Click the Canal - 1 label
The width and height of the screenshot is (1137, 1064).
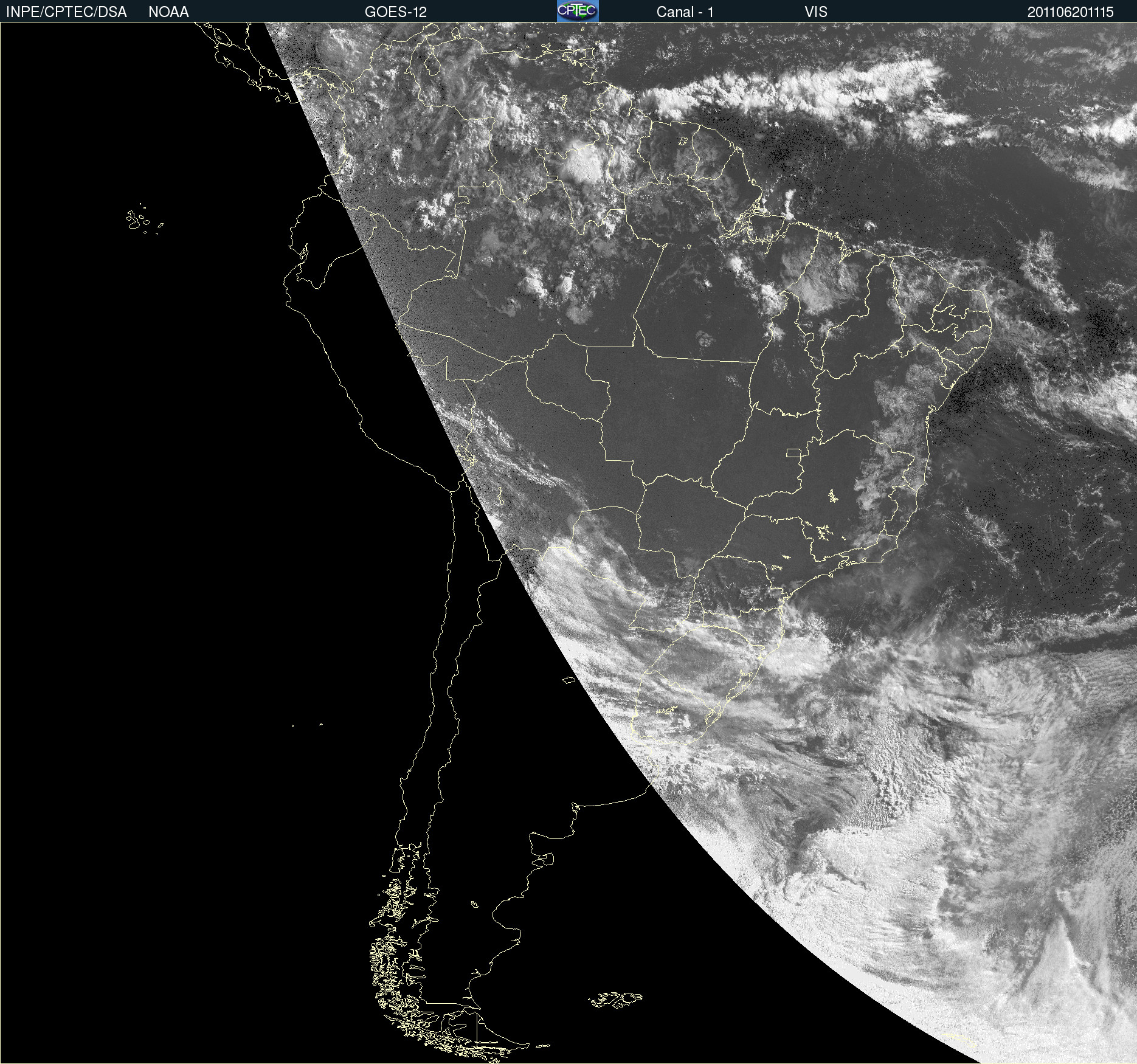[x=685, y=12]
